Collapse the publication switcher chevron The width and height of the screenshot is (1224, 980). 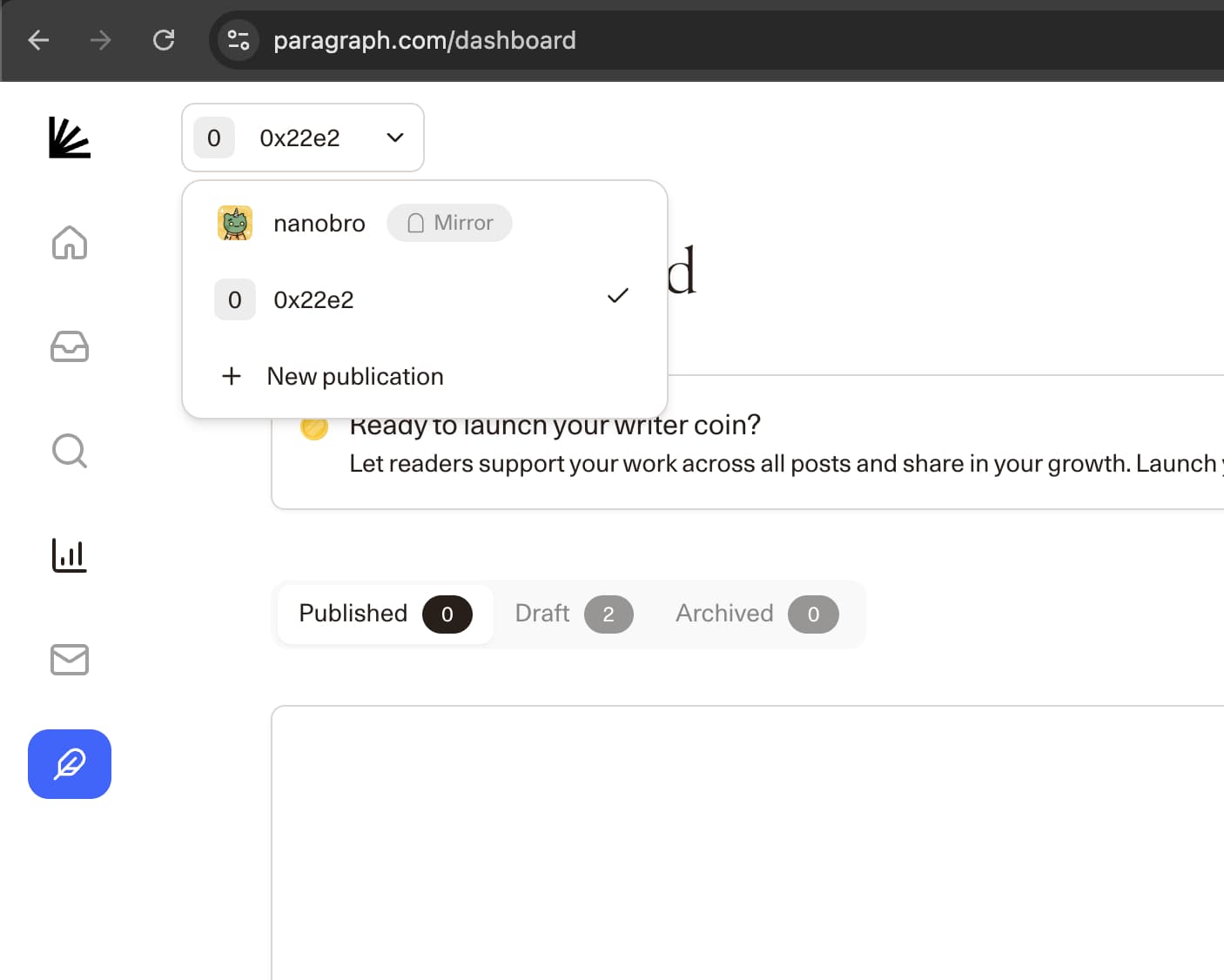(393, 138)
